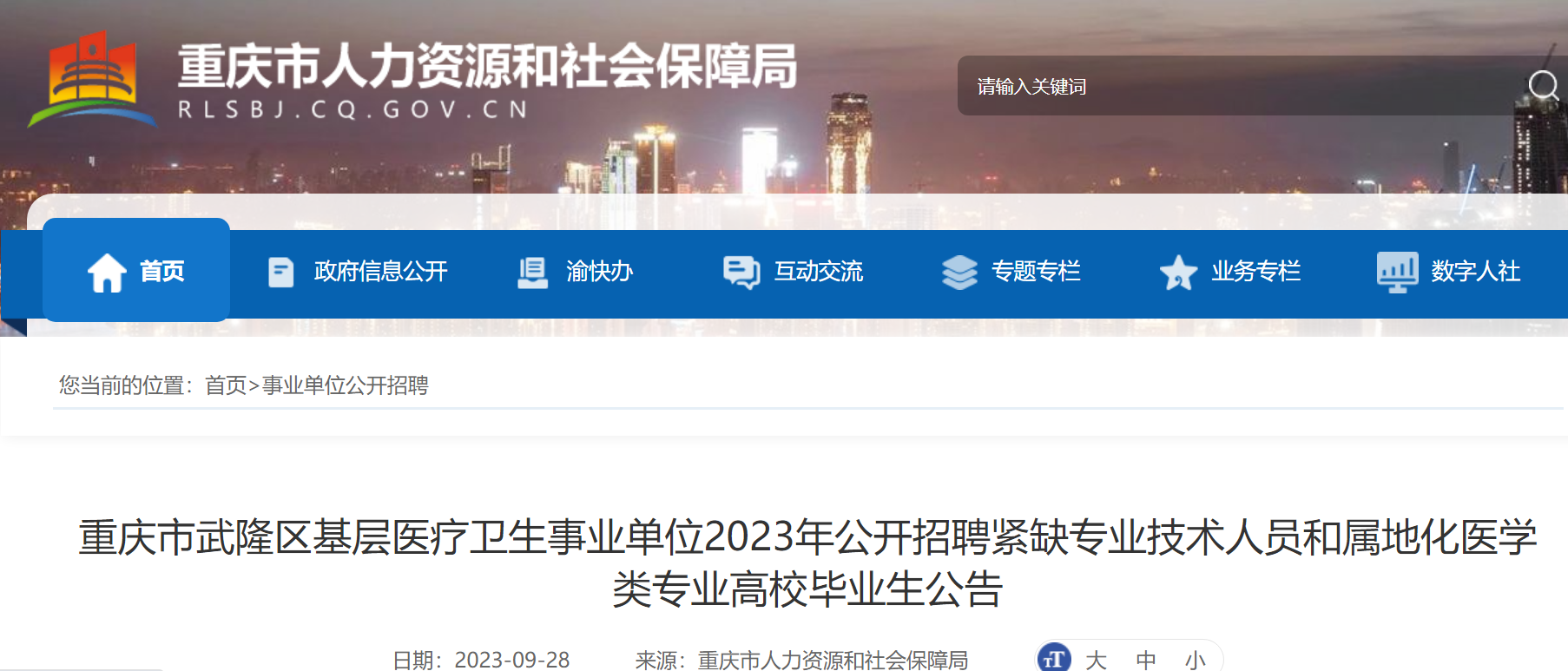The height and width of the screenshot is (671, 1568).
Task: Click the monitor chart icon for 数字人社
Action: (x=1397, y=273)
